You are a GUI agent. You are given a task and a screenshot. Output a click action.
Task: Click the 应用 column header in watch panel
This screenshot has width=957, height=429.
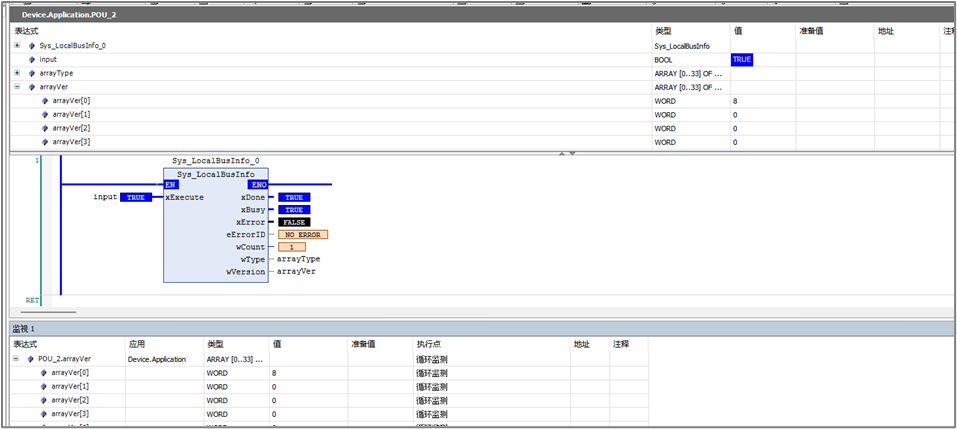(137, 345)
